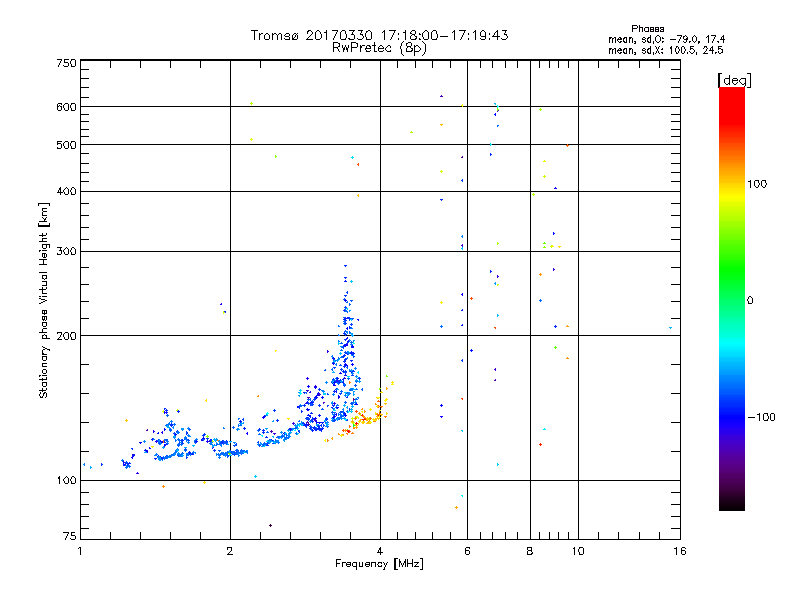Click the y-axis '500' tick label
Image resolution: width=800 pixels, height=600 pixels.
point(66,145)
